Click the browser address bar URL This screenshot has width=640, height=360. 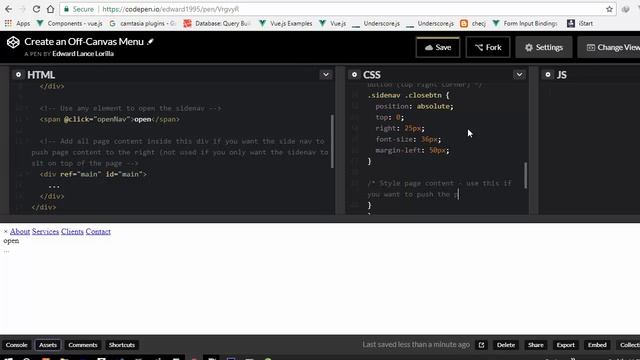tap(171, 9)
